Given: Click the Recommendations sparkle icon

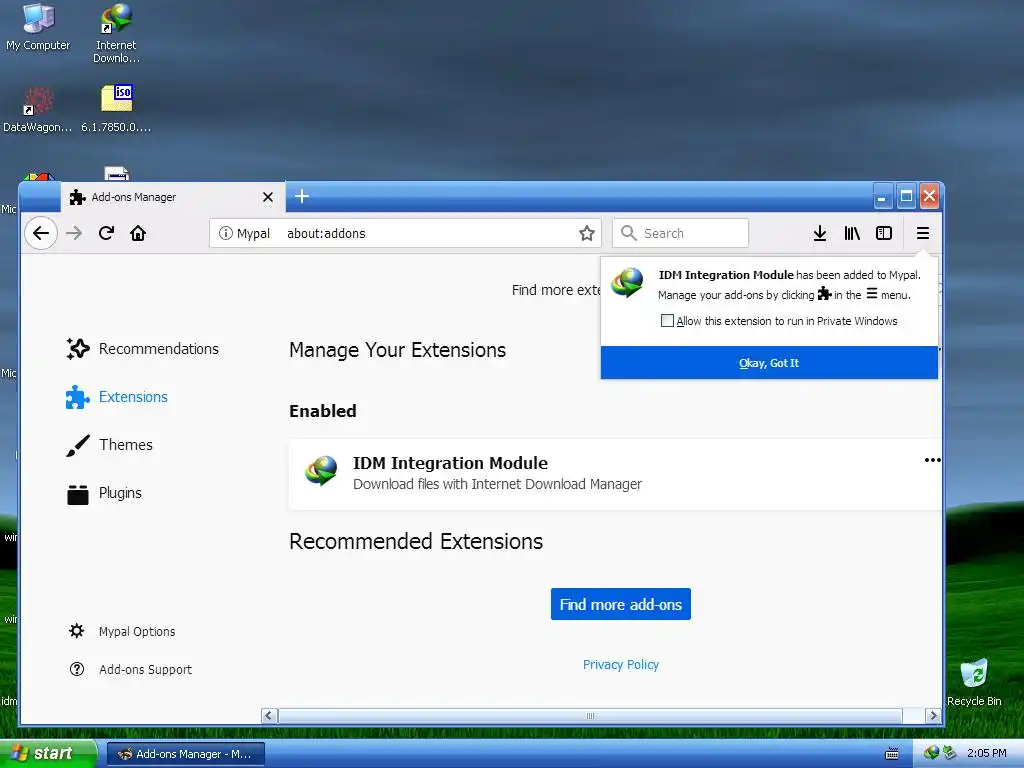Looking at the screenshot, I should tap(78, 349).
